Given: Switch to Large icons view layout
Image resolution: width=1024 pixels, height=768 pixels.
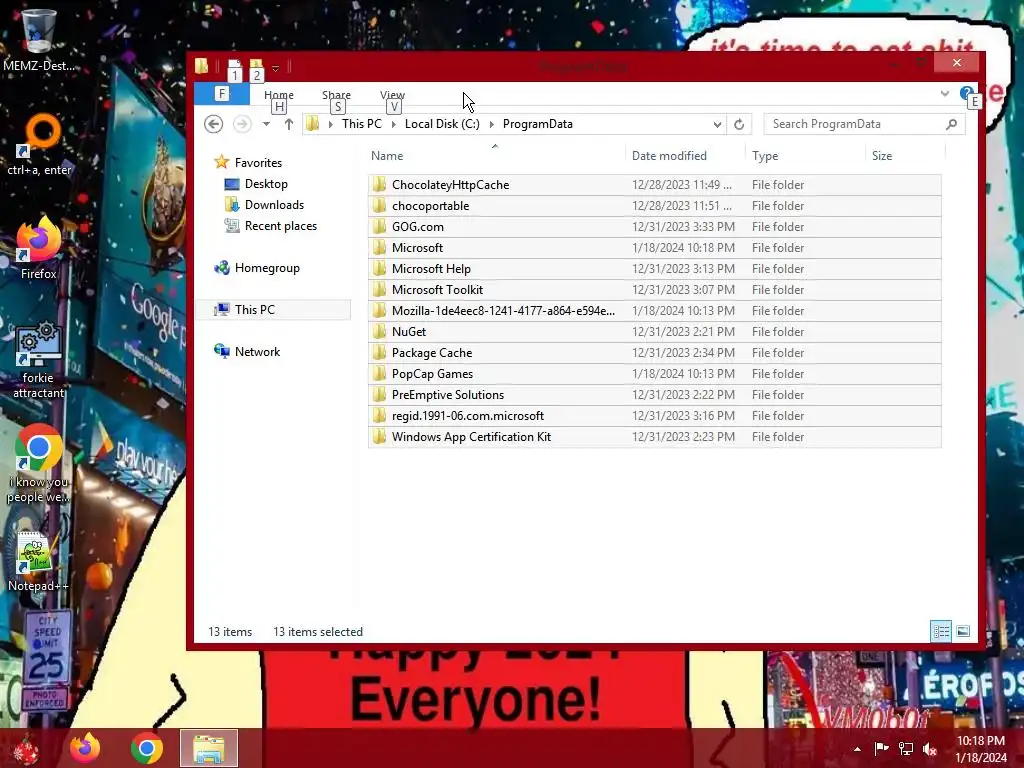Looking at the screenshot, I should click(963, 632).
